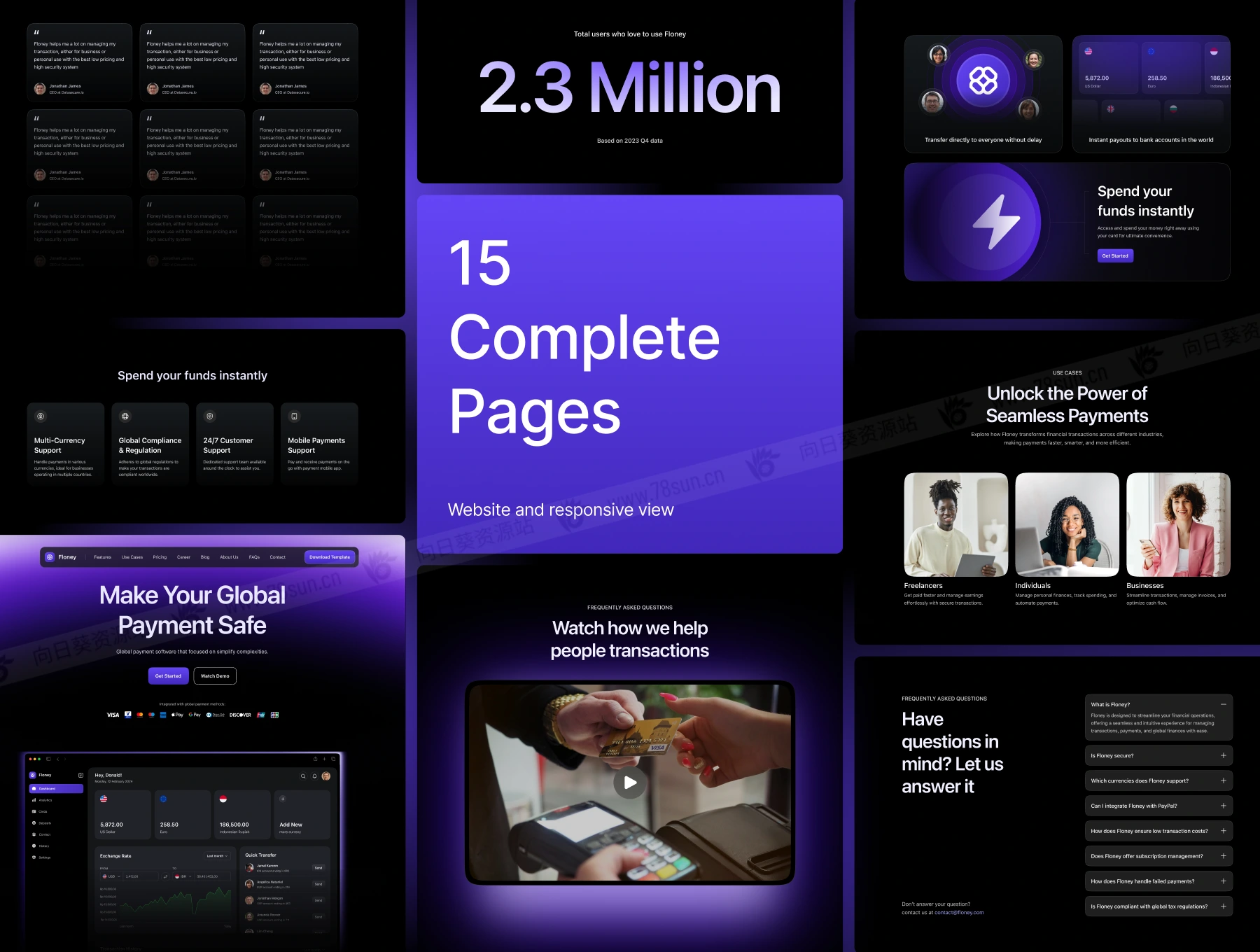The image size is (1260, 952).
Task: Click the Download Template button
Action: point(330,557)
